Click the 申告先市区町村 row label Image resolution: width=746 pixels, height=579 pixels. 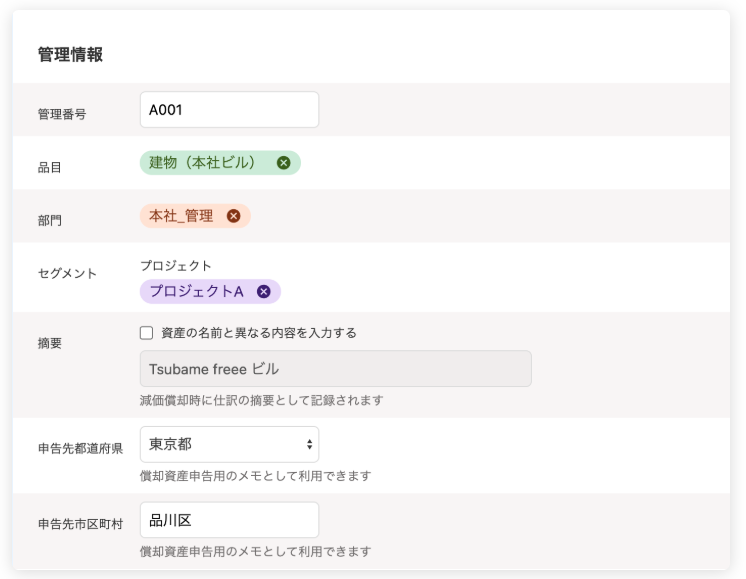80,524
